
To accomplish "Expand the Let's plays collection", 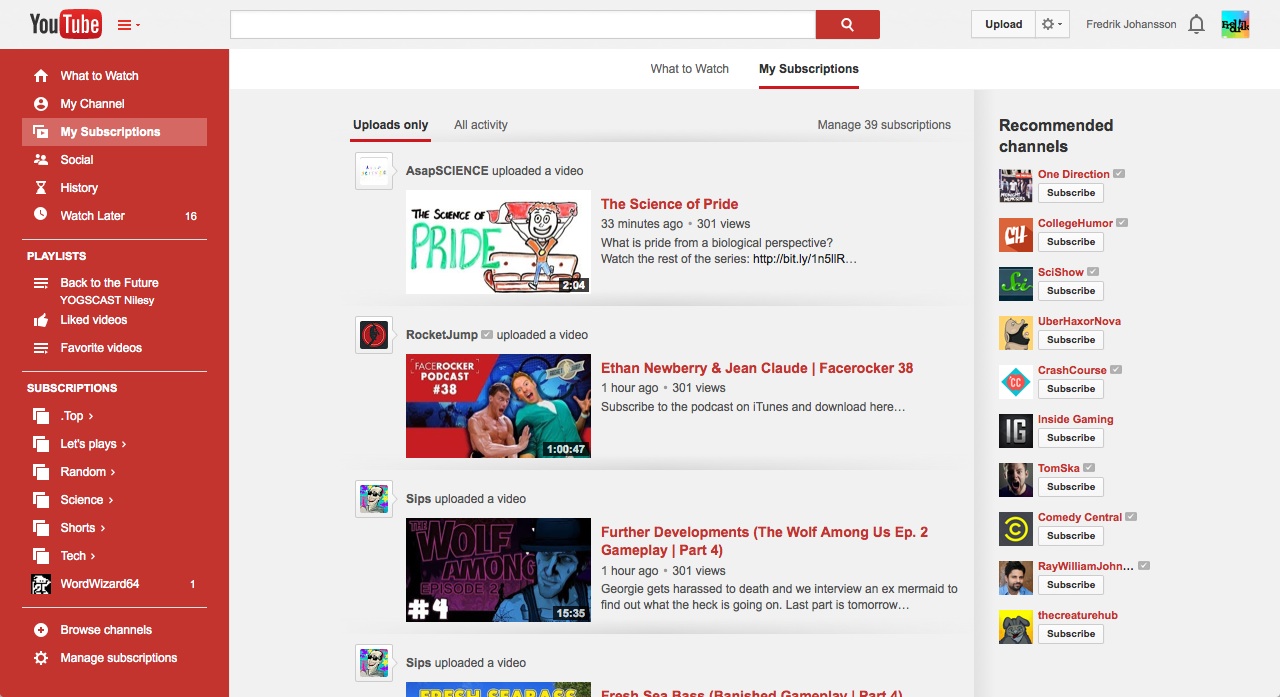I will tap(93, 444).
